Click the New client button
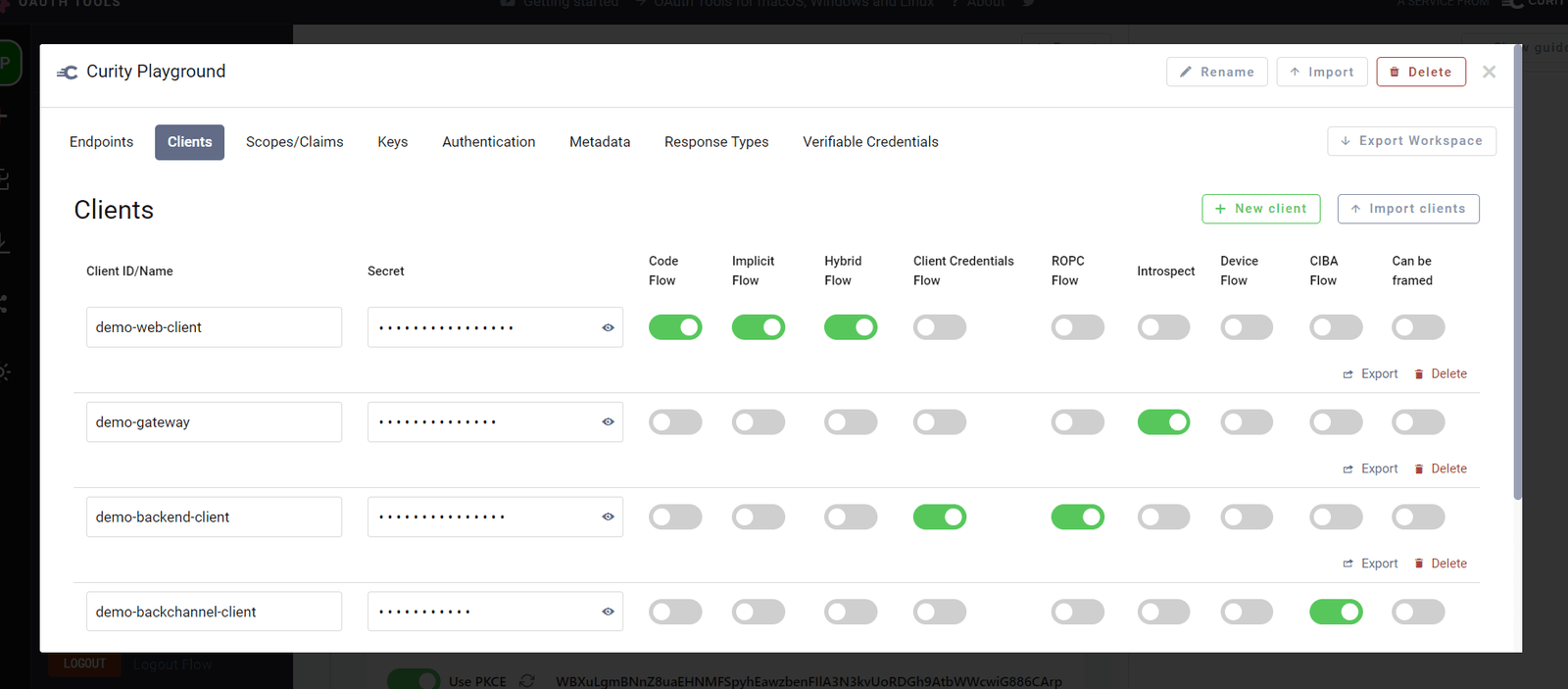1568x689 pixels. [x=1260, y=209]
